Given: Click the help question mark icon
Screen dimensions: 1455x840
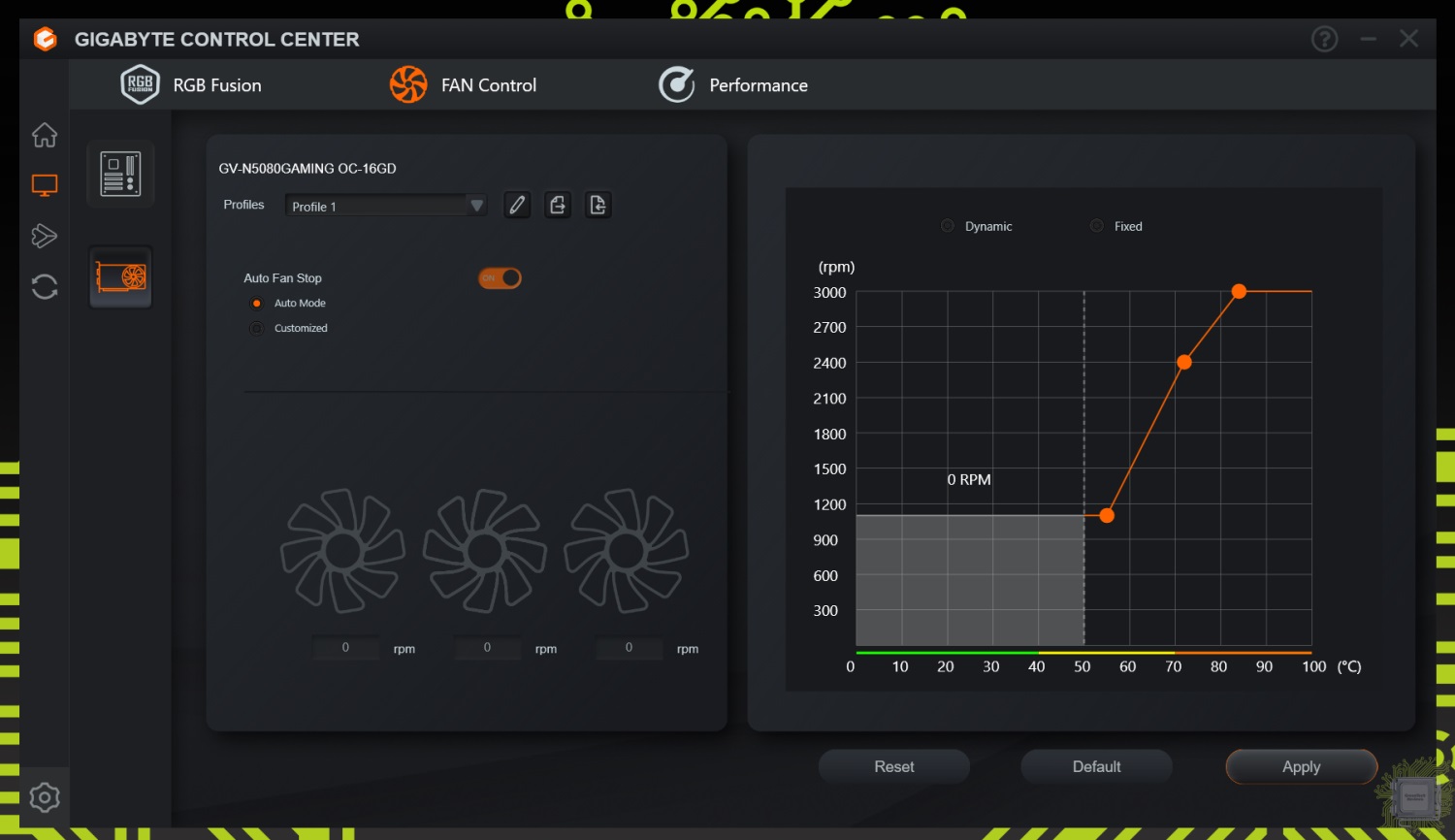Looking at the screenshot, I should pyautogui.click(x=1324, y=39).
